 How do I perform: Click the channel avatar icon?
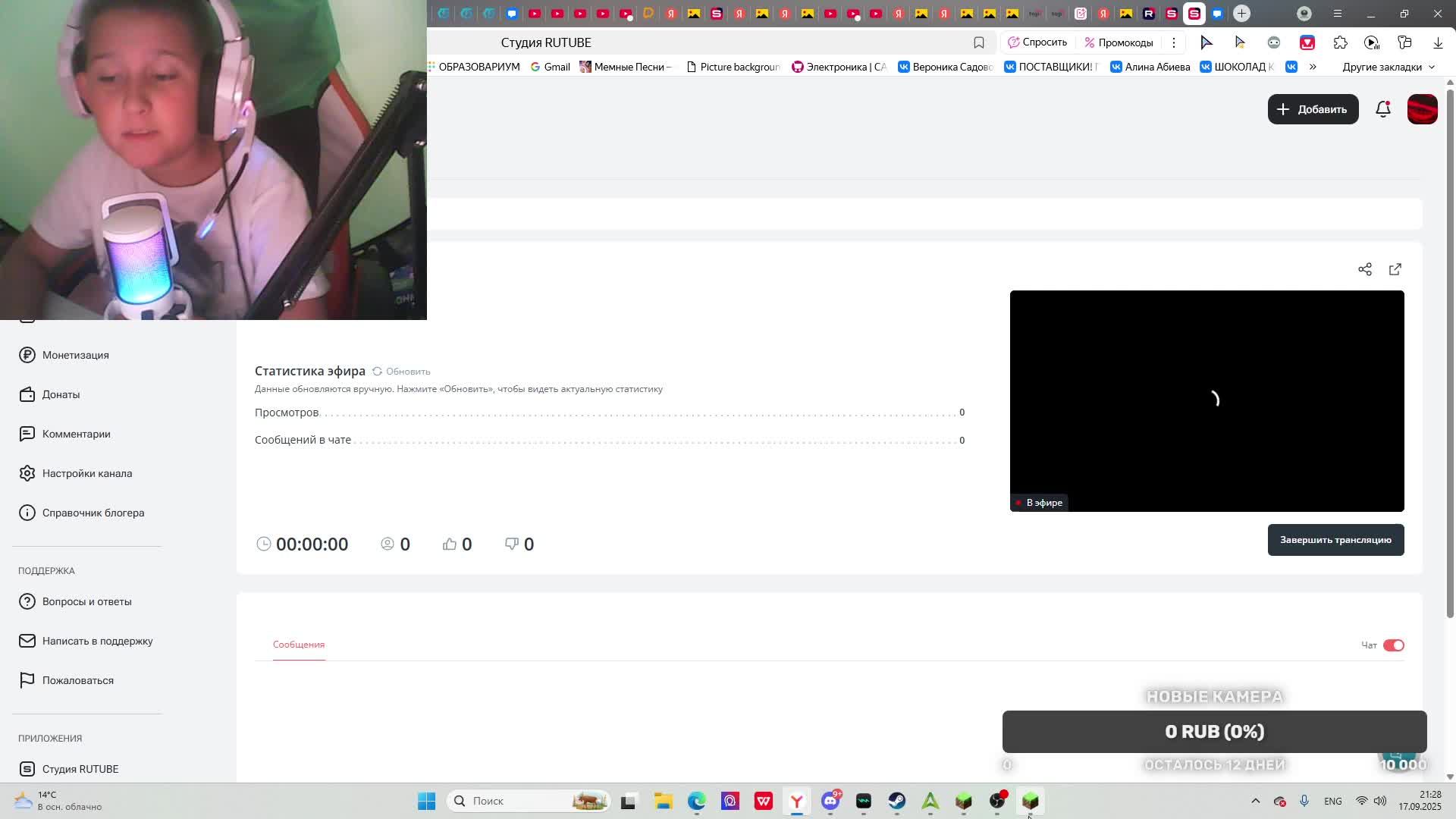[1422, 109]
